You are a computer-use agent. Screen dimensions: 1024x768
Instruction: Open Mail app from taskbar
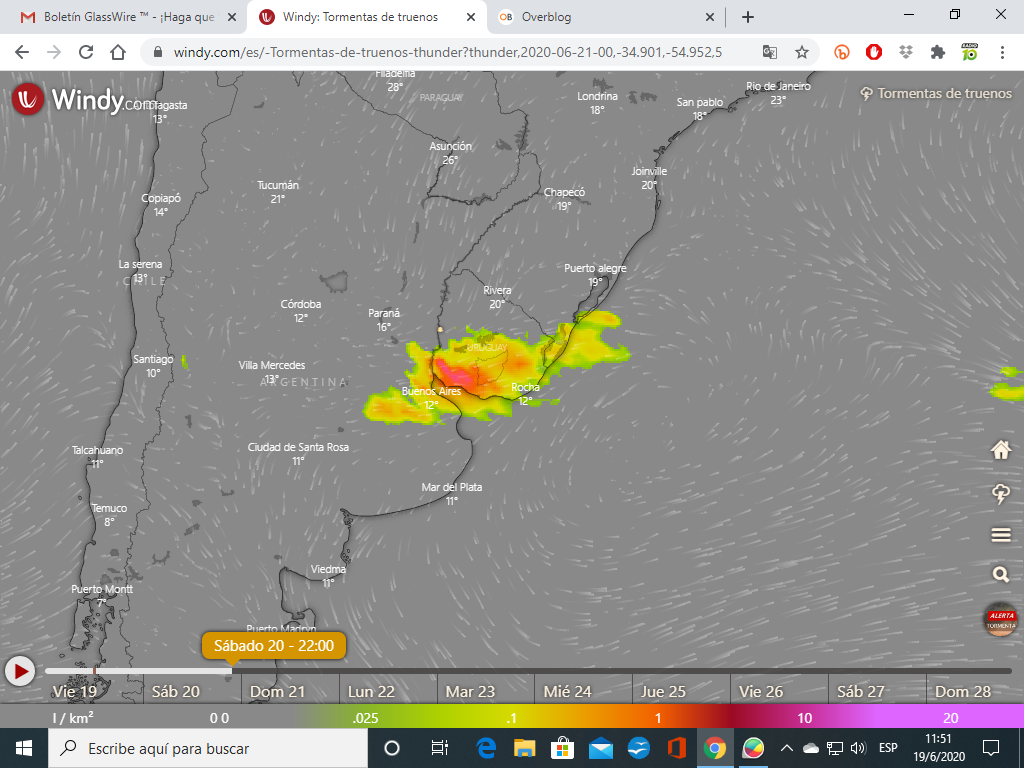[x=600, y=748]
